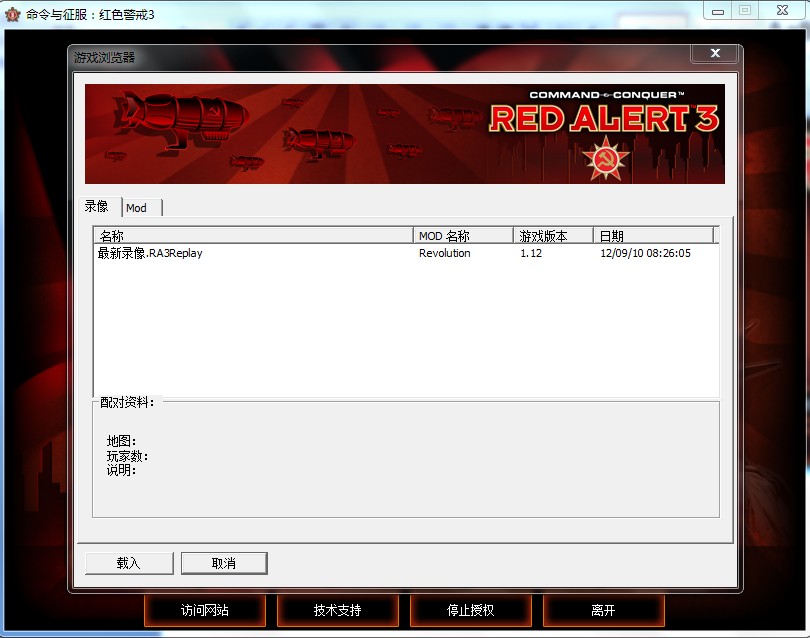Close the main 红色警戒3 window

coord(783,10)
